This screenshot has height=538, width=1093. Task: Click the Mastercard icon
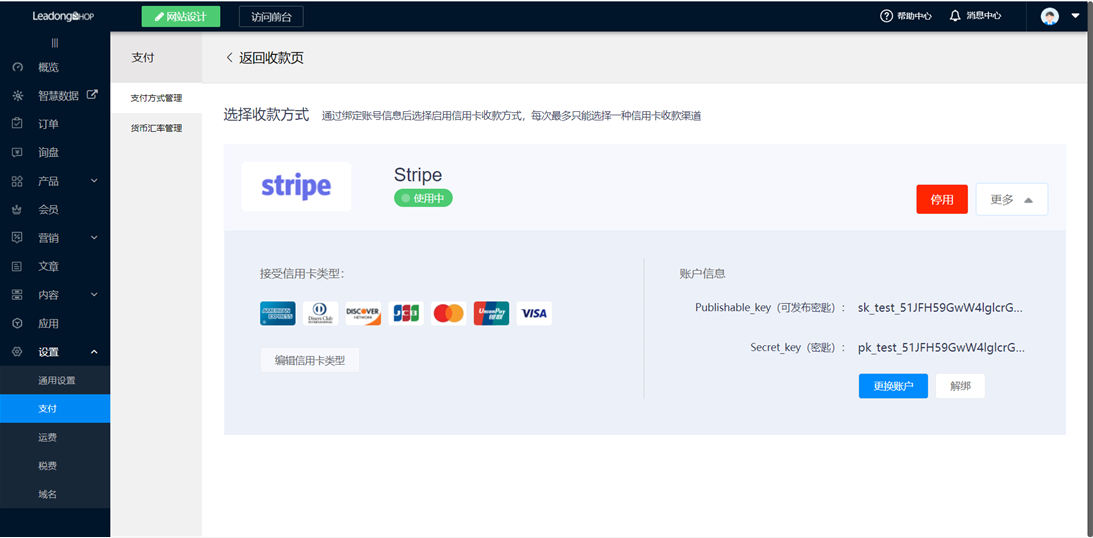(x=449, y=313)
